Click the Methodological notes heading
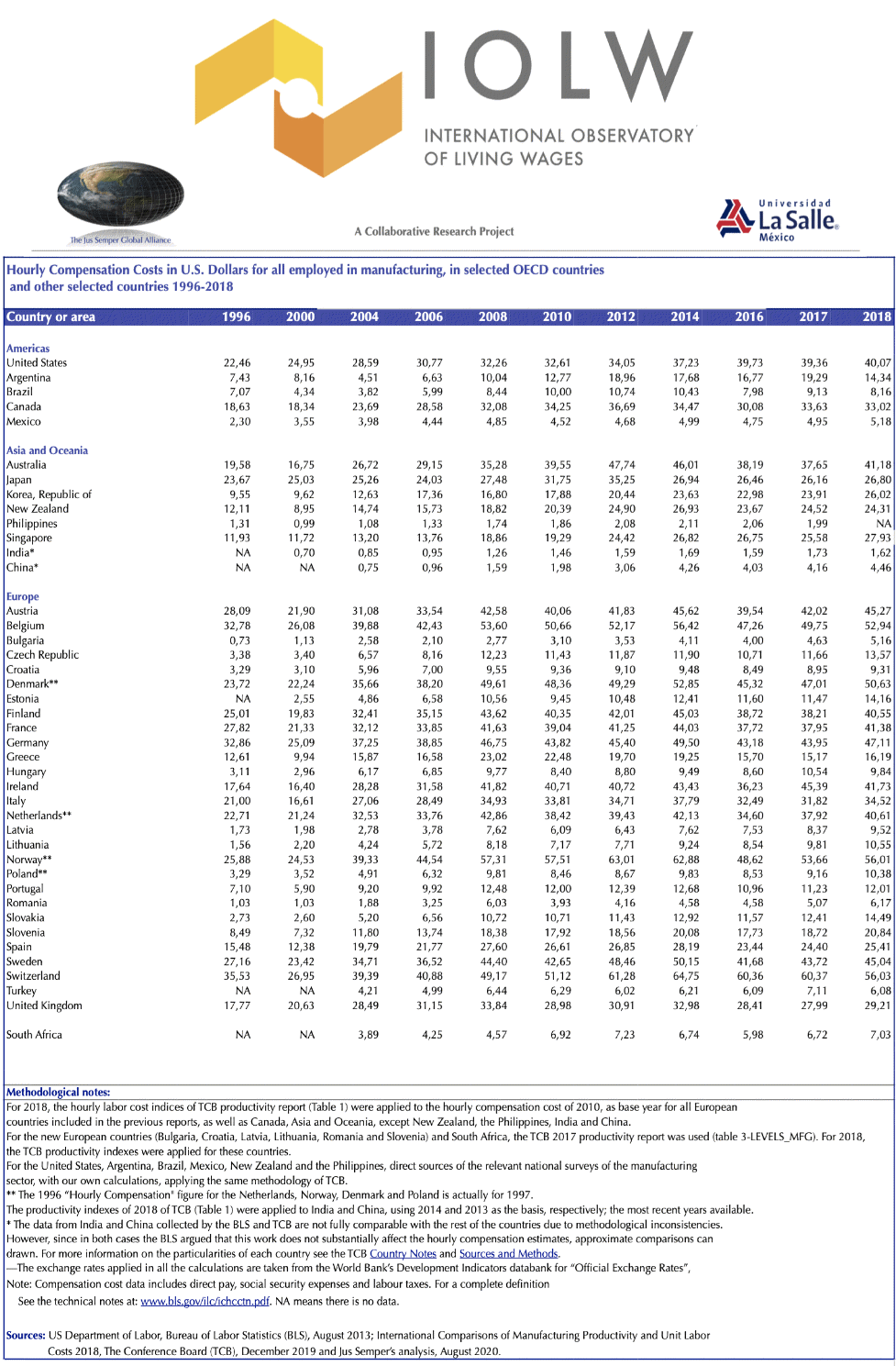Screen dimensions: 896x1366 point(59,1092)
